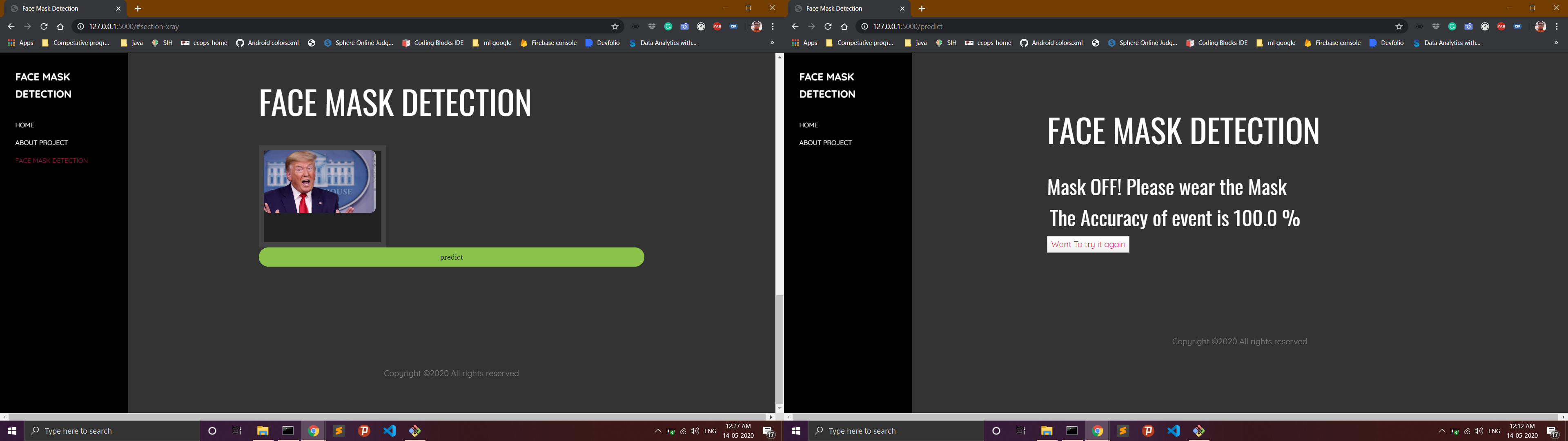The width and height of the screenshot is (1568, 441).
Task: Click the uploaded image thumbnail preview
Action: pos(320,182)
